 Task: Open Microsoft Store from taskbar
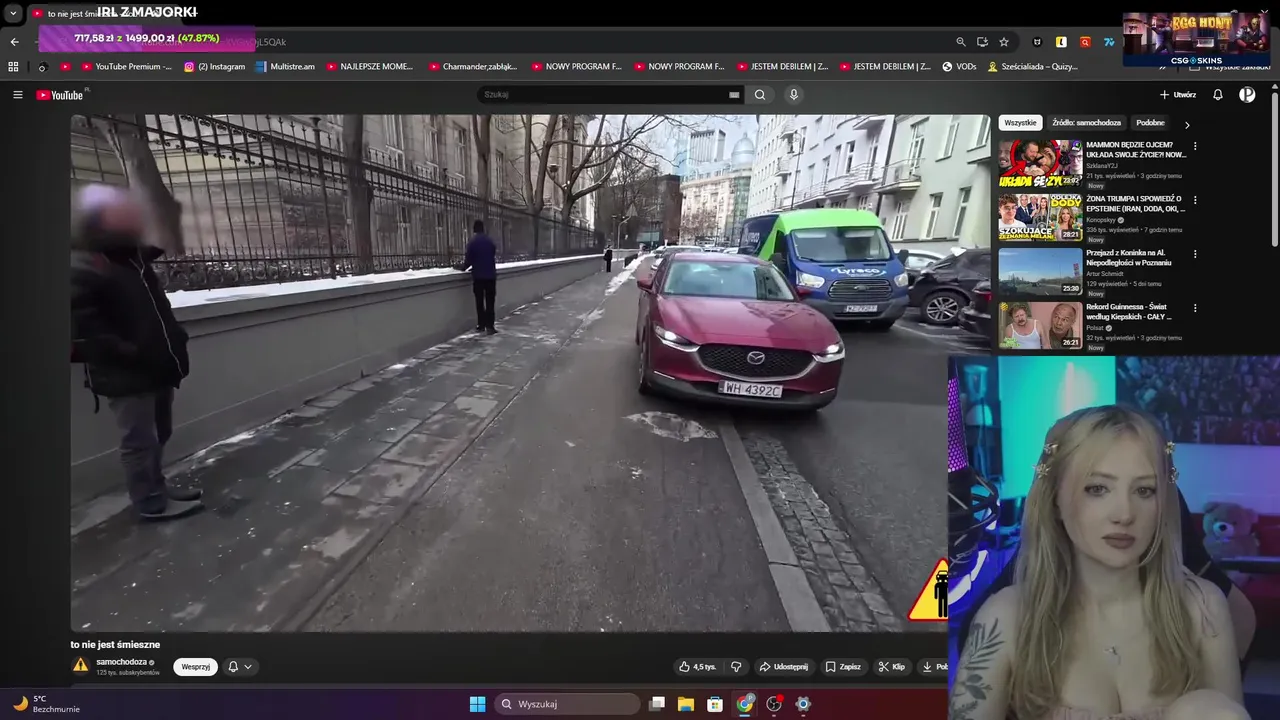pyautogui.click(x=715, y=704)
